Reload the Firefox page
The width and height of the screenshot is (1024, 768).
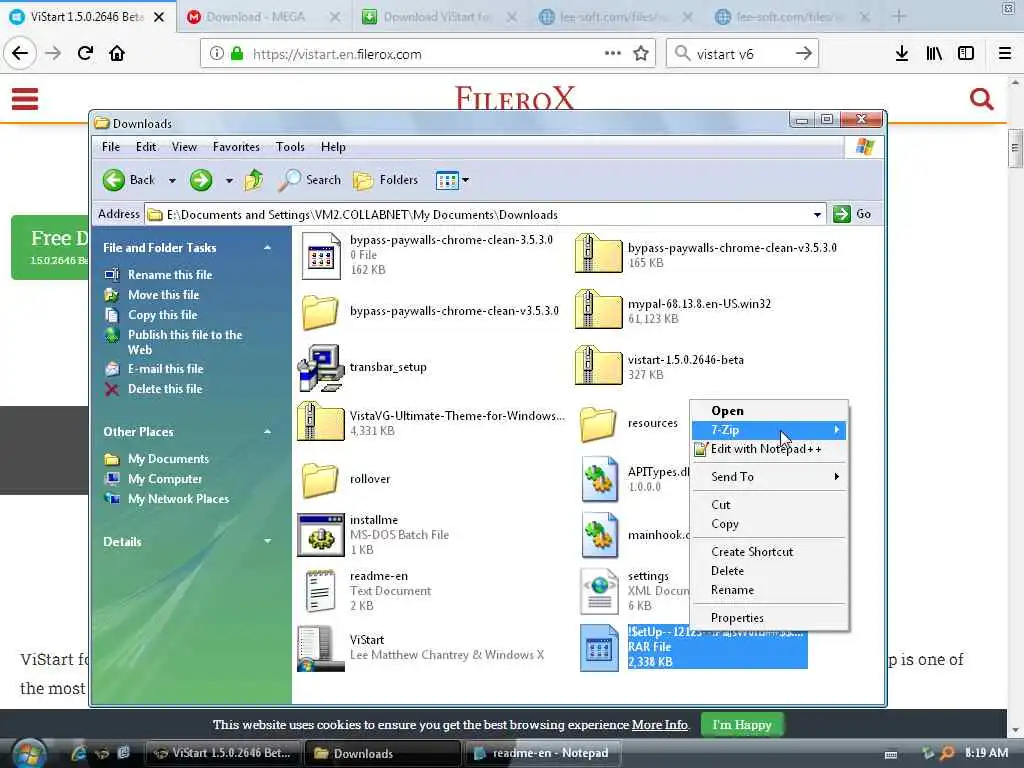pyautogui.click(x=85, y=54)
